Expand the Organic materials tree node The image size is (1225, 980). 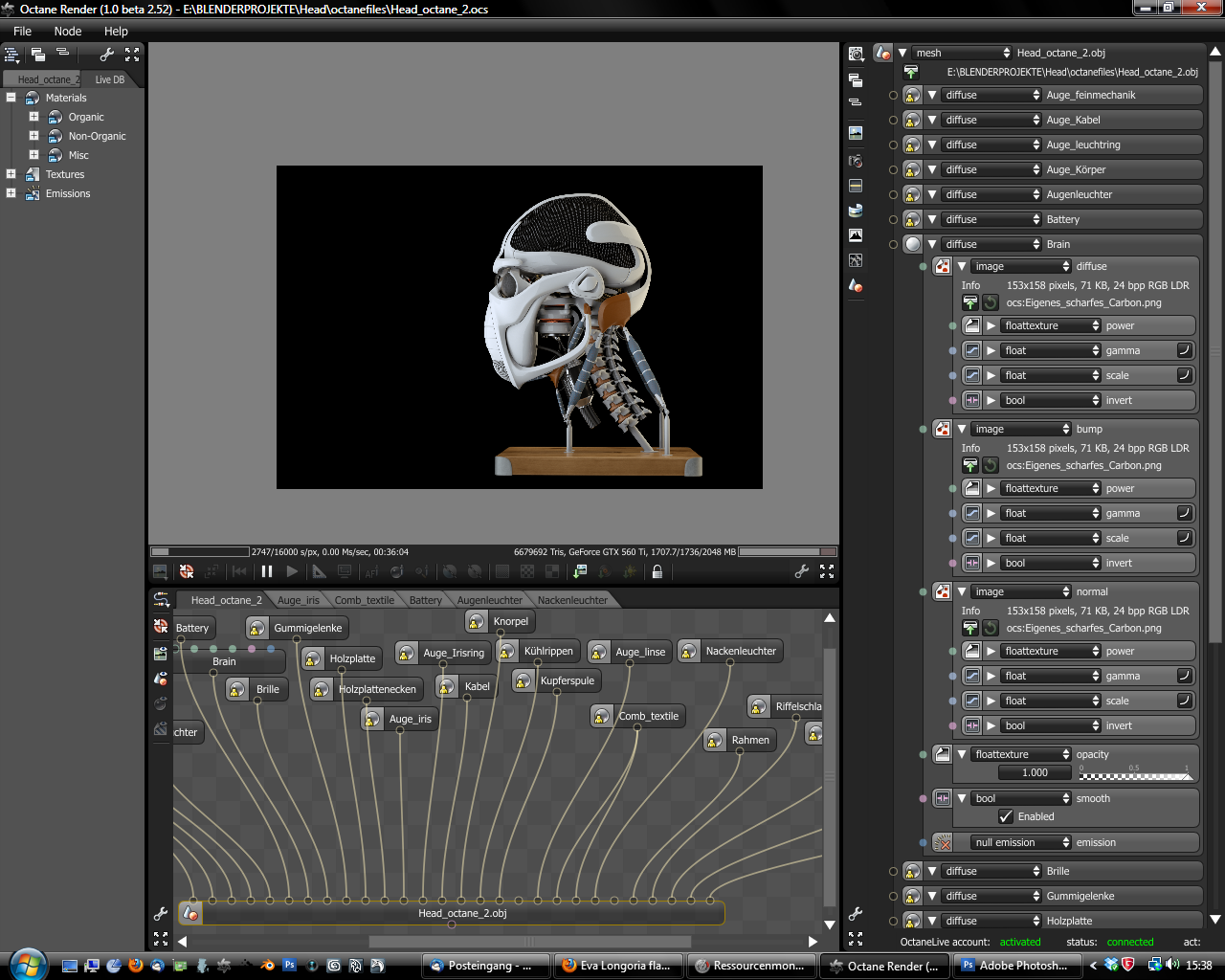point(33,117)
